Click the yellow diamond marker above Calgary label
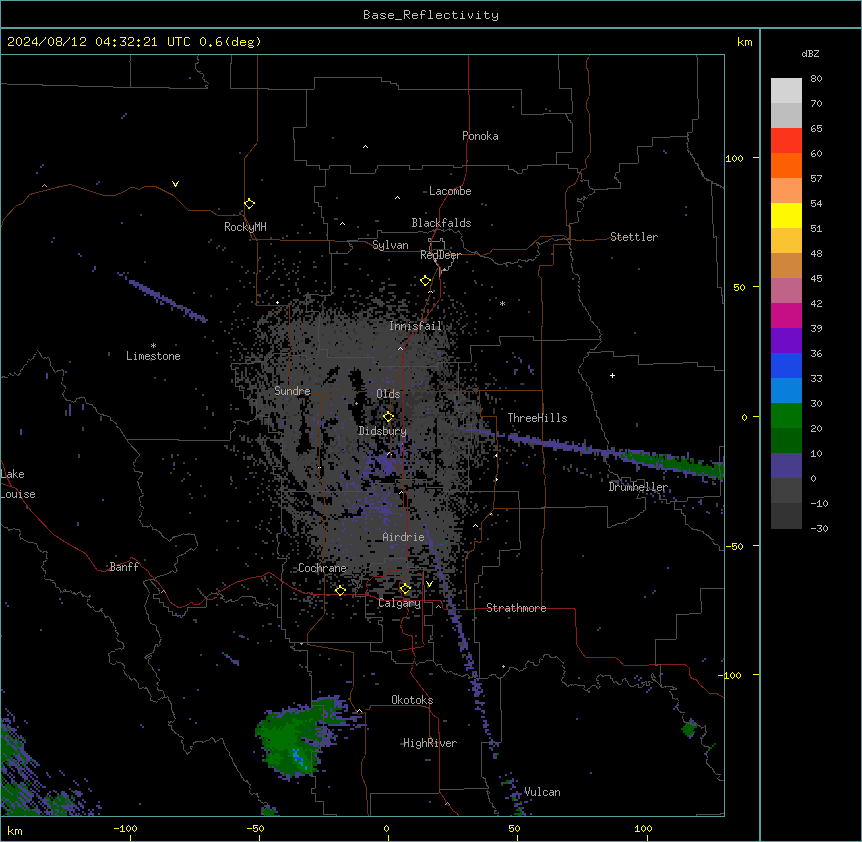Viewport: 862px width, 842px height. click(x=405, y=589)
